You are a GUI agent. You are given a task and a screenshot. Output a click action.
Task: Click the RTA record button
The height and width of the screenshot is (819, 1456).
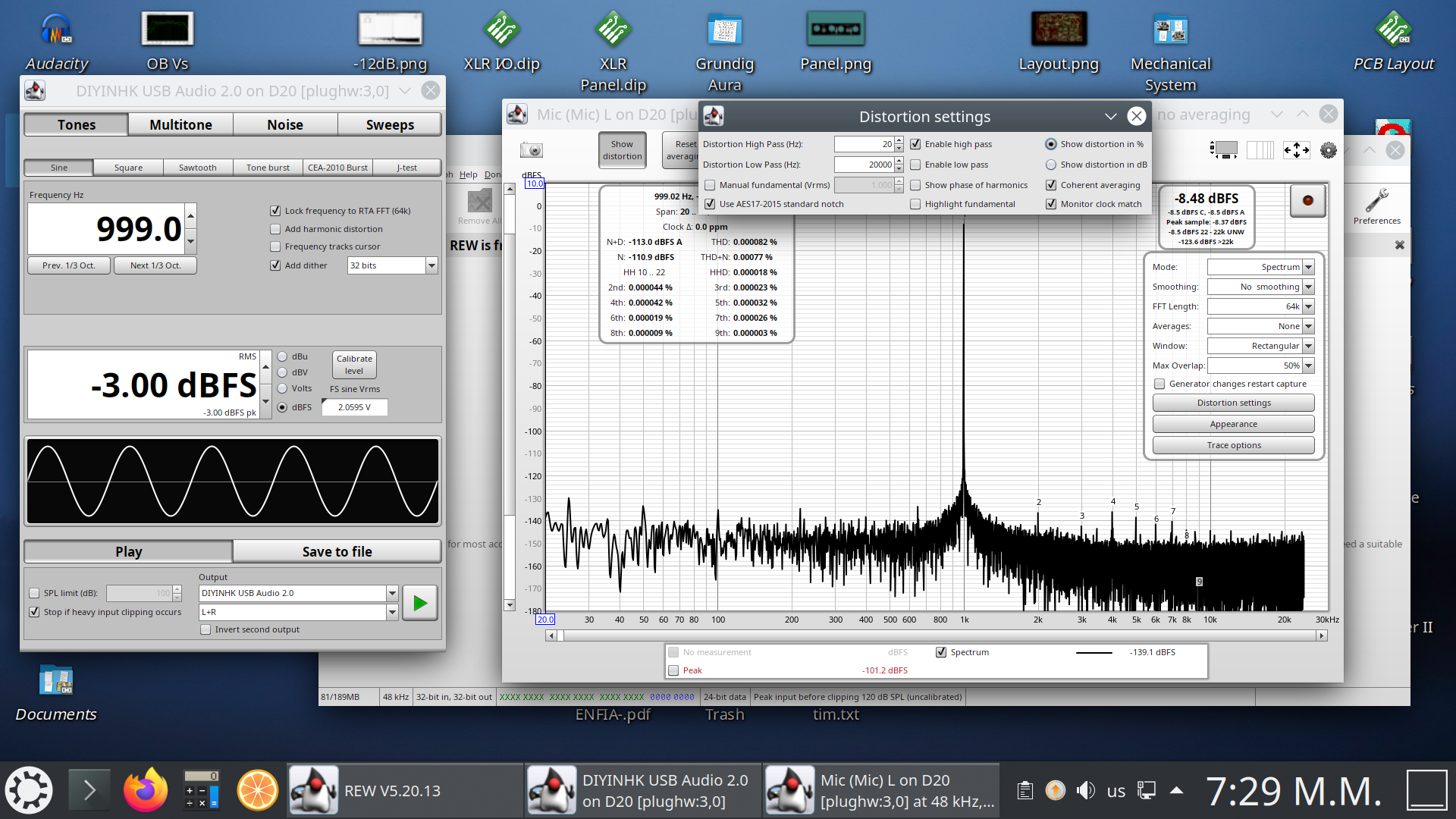coord(1308,200)
